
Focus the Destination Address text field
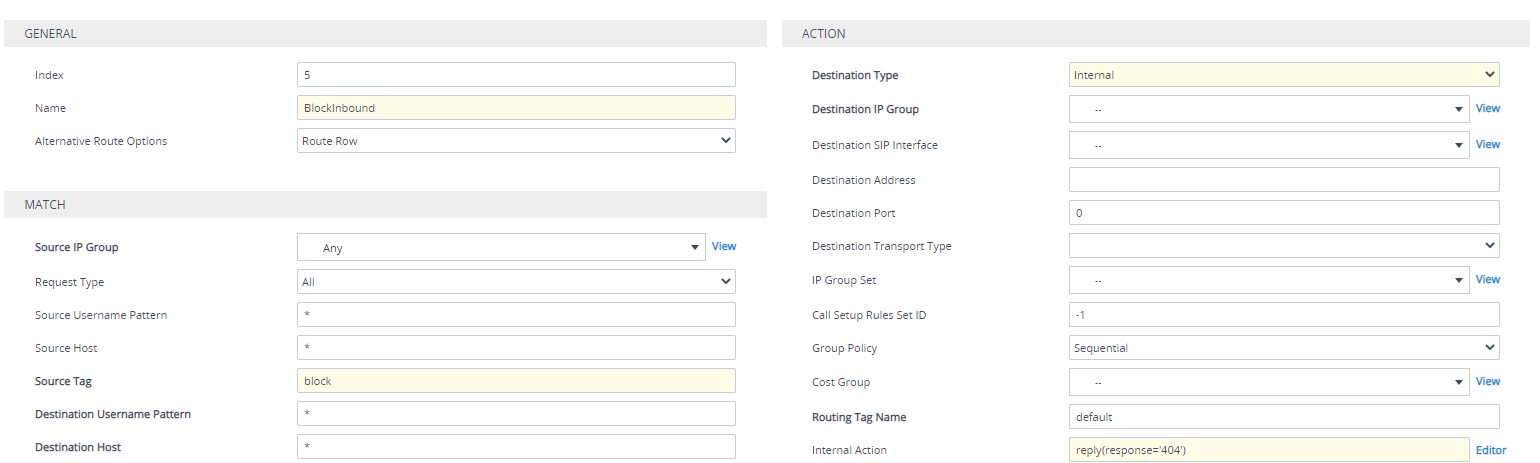point(1283,180)
